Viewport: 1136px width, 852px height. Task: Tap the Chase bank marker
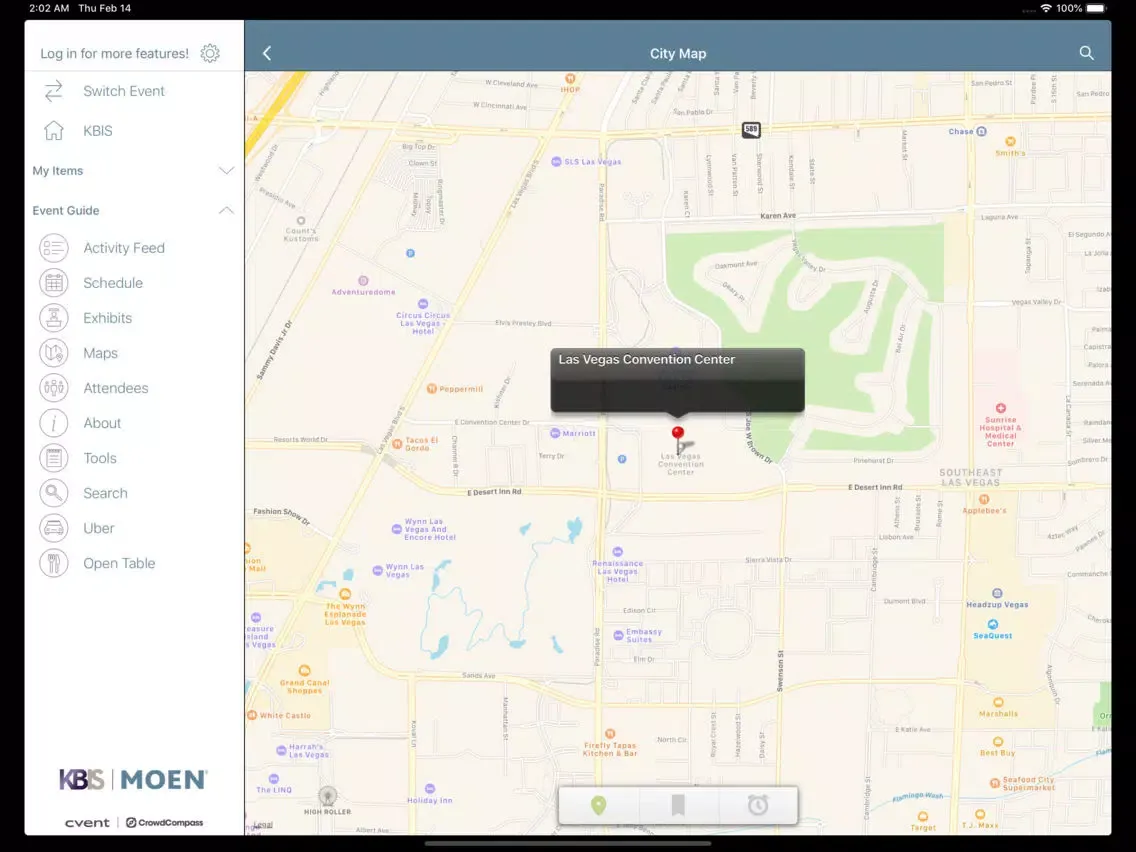point(982,131)
